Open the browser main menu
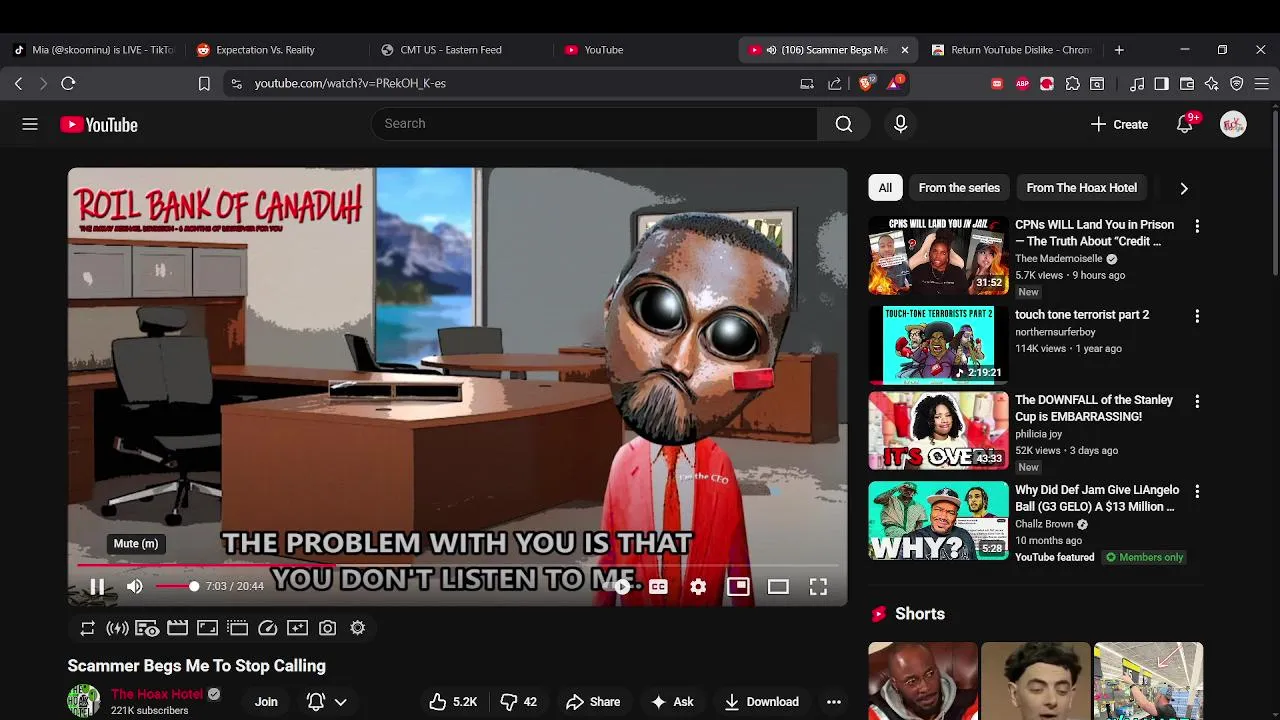 pyautogui.click(x=1262, y=84)
